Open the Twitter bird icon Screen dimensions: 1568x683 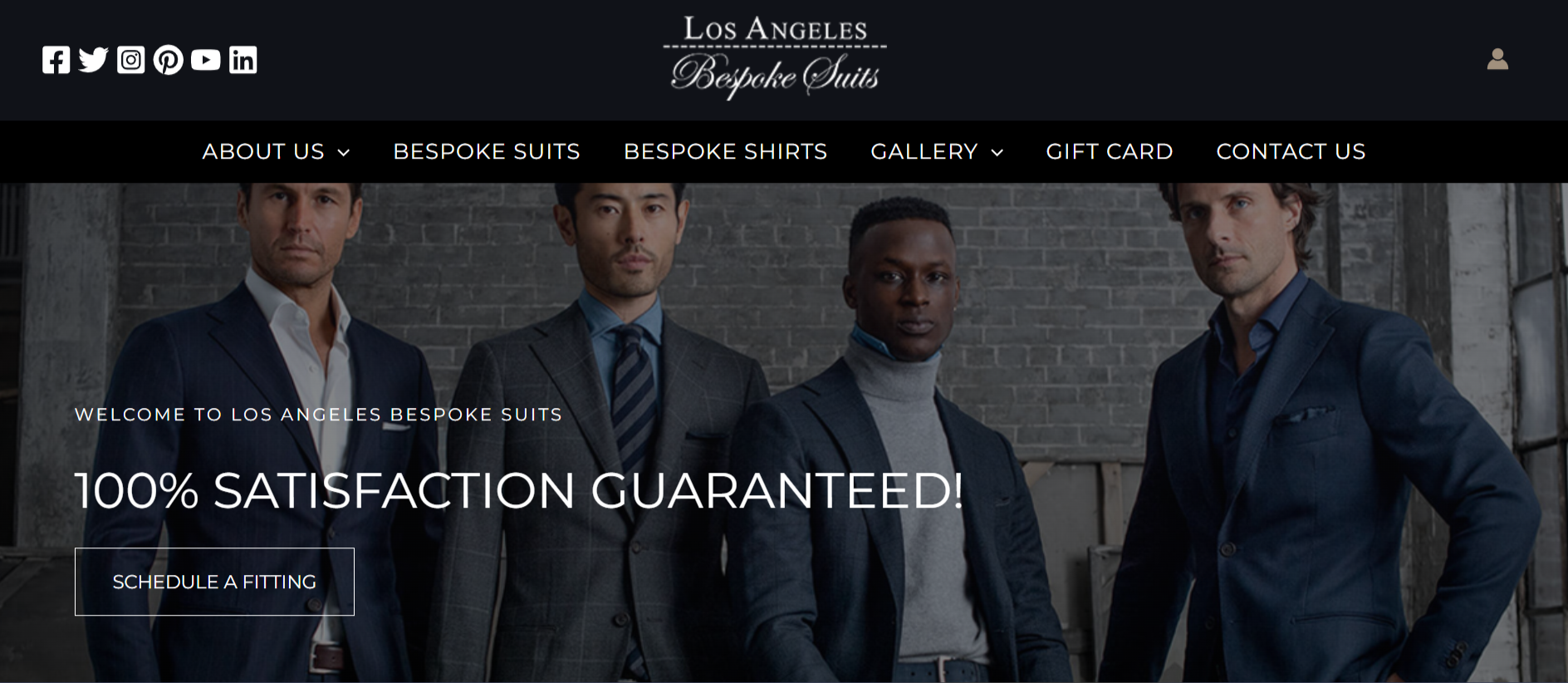(x=94, y=60)
